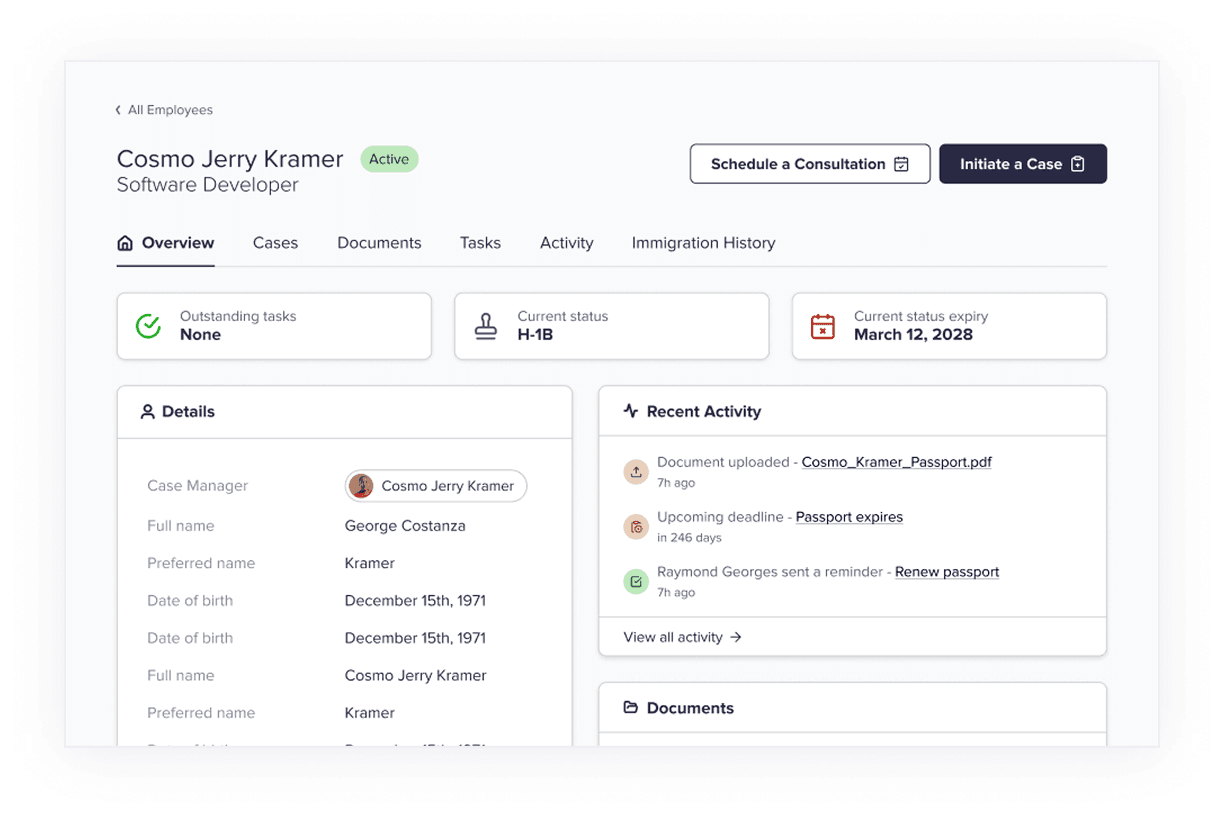This screenshot has width=1224, height=816.
Task: Click the deadline icon beside Upcoming deadline
Action: [x=636, y=527]
